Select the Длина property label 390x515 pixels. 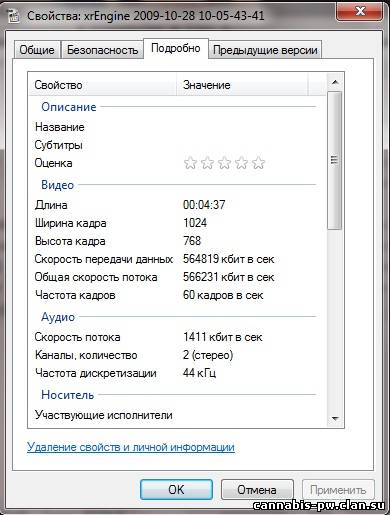(51, 205)
